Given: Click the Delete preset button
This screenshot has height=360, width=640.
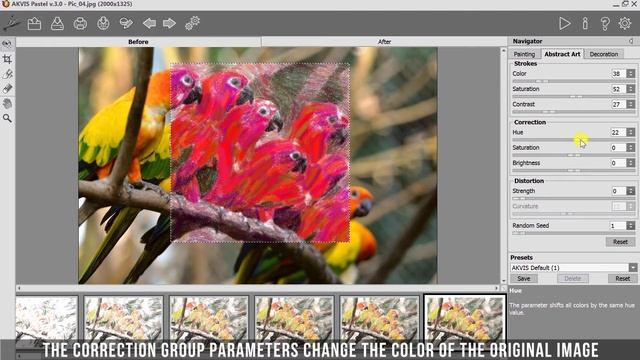Looking at the screenshot, I should click(x=573, y=279).
